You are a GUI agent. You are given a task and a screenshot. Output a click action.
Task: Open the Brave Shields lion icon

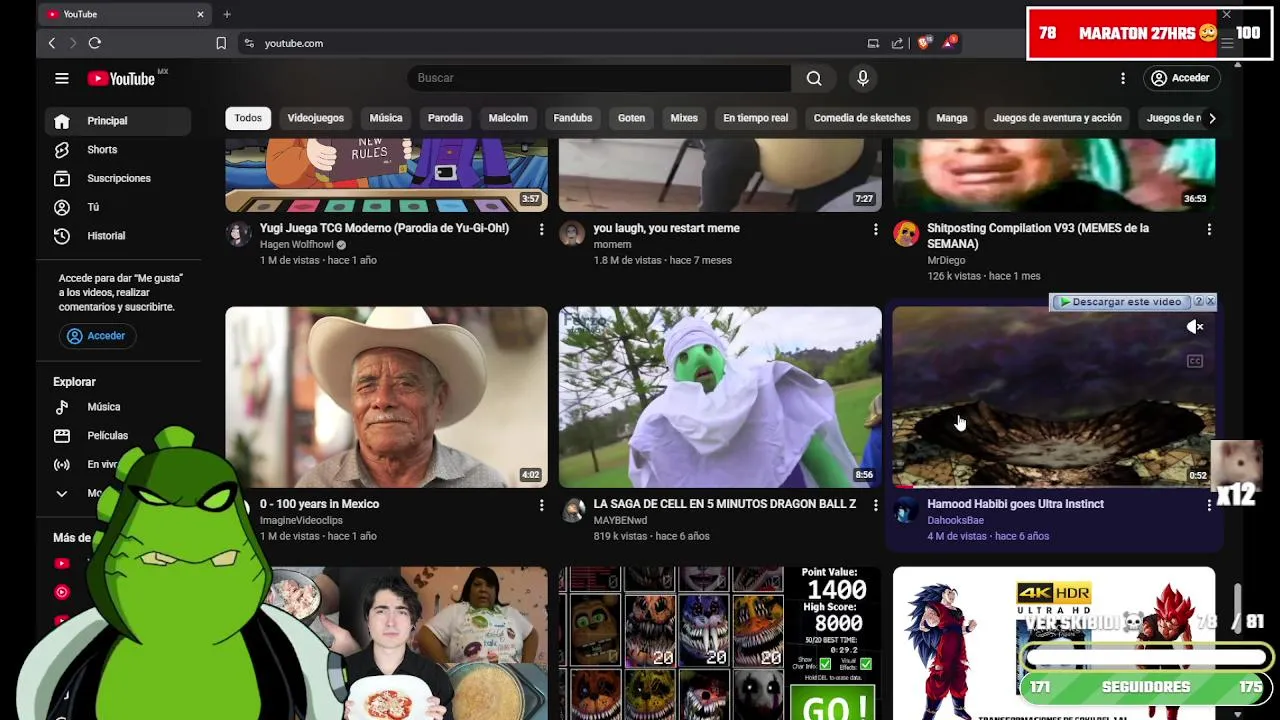click(923, 43)
